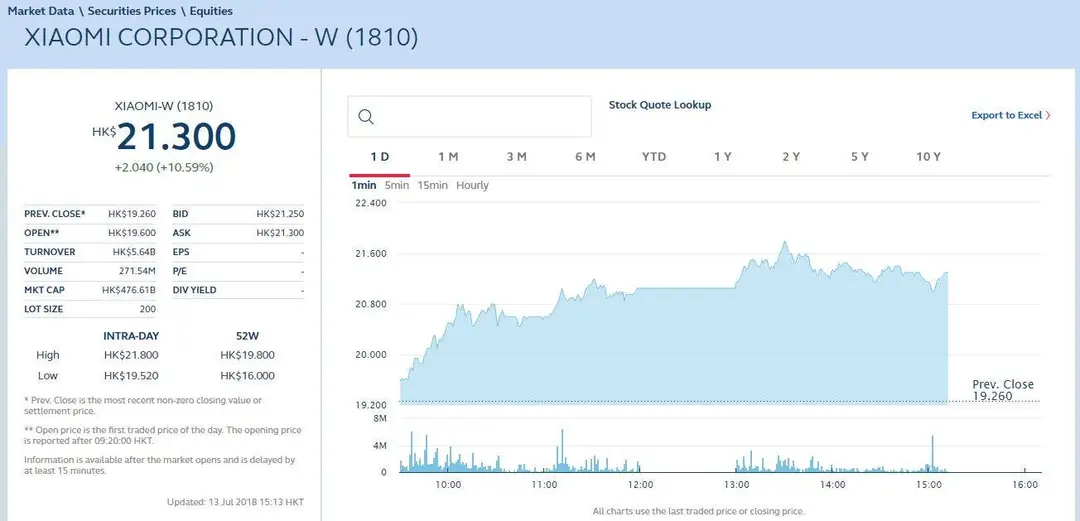This screenshot has width=1080, height=521.
Task: Click the 22.400 price axis label
Action: (x=370, y=203)
